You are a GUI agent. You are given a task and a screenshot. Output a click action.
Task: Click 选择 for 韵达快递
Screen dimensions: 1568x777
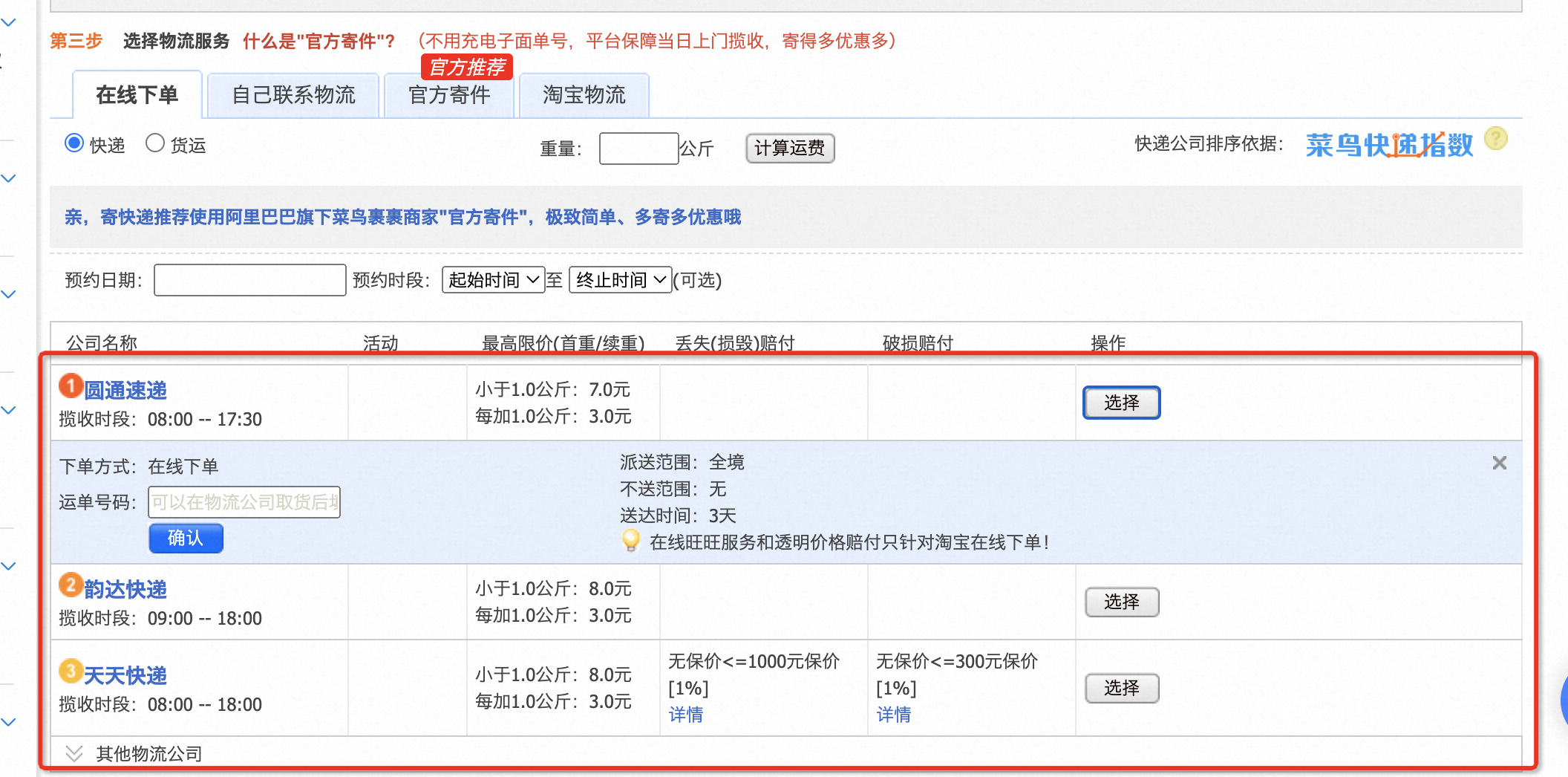[x=1121, y=602]
